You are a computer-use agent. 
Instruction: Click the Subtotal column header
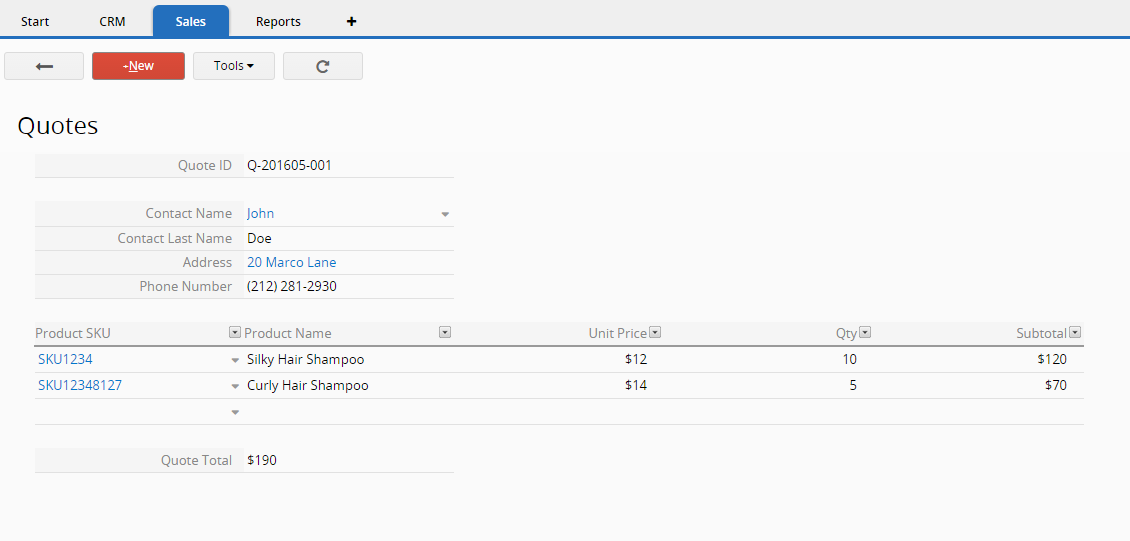(x=1041, y=334)
